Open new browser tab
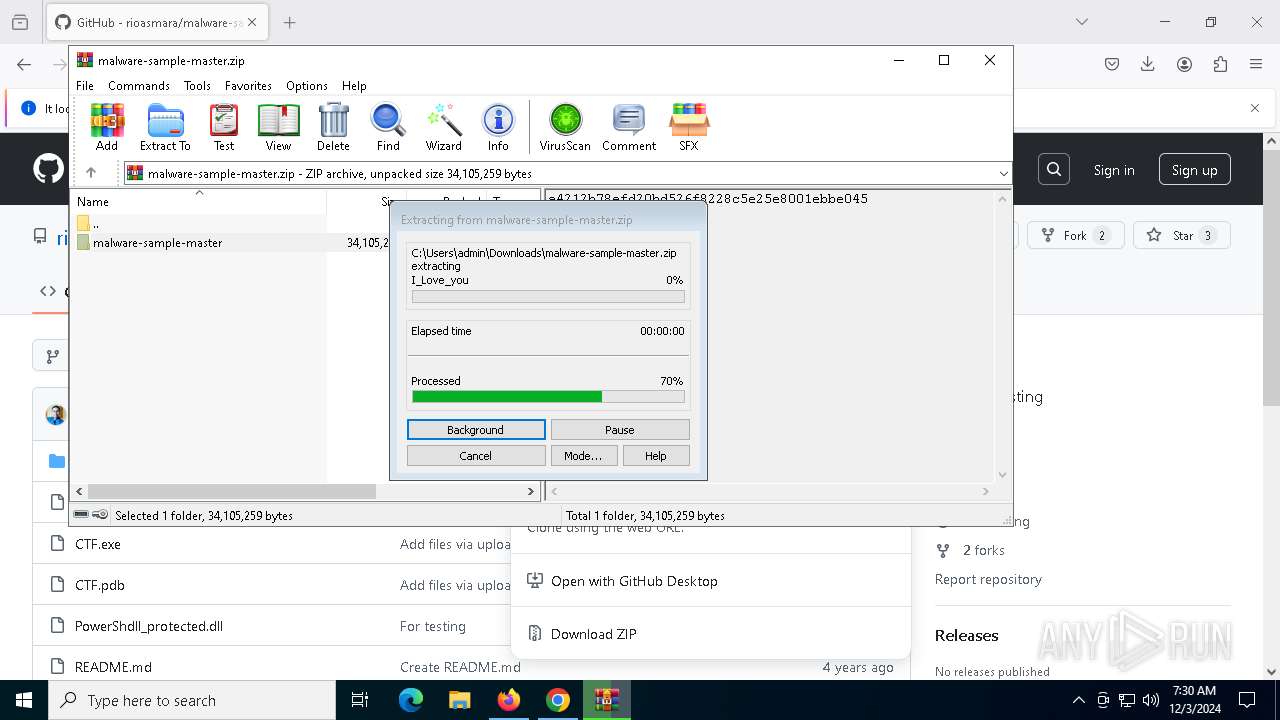 coord(290,22)
